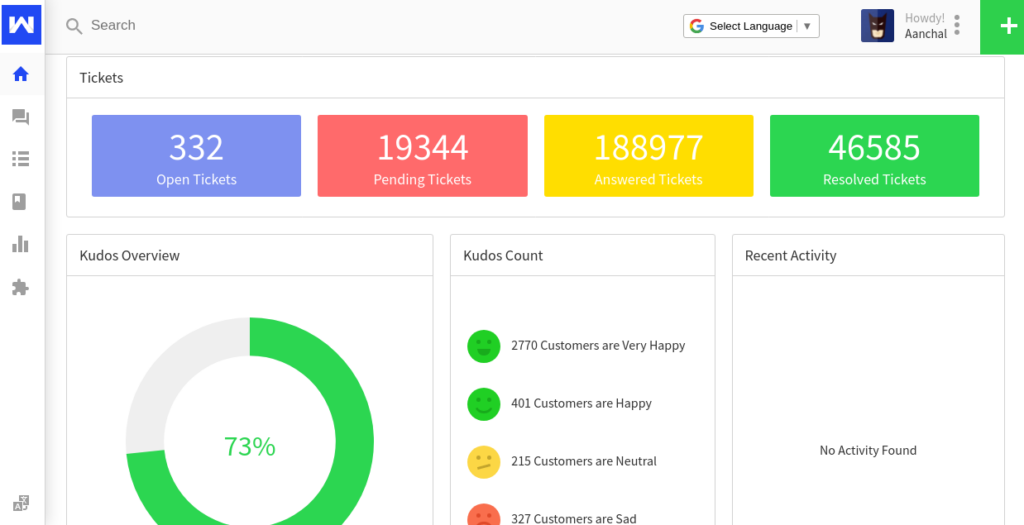The height and width of the screenshot is (525, 1024).
Task: Open the puzzle piece apps icon
Action: (21, 287)
